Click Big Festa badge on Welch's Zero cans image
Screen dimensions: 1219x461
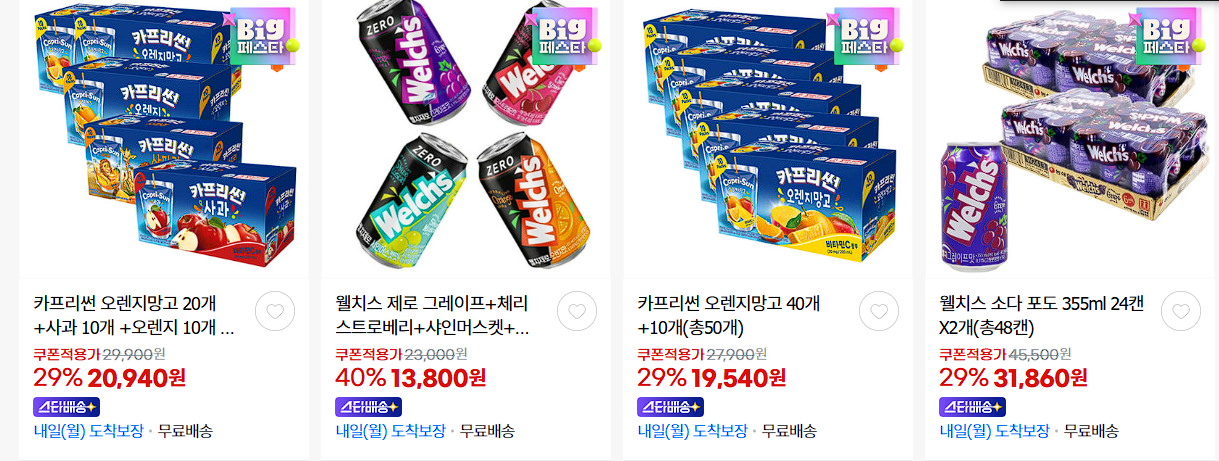point(566,37)
